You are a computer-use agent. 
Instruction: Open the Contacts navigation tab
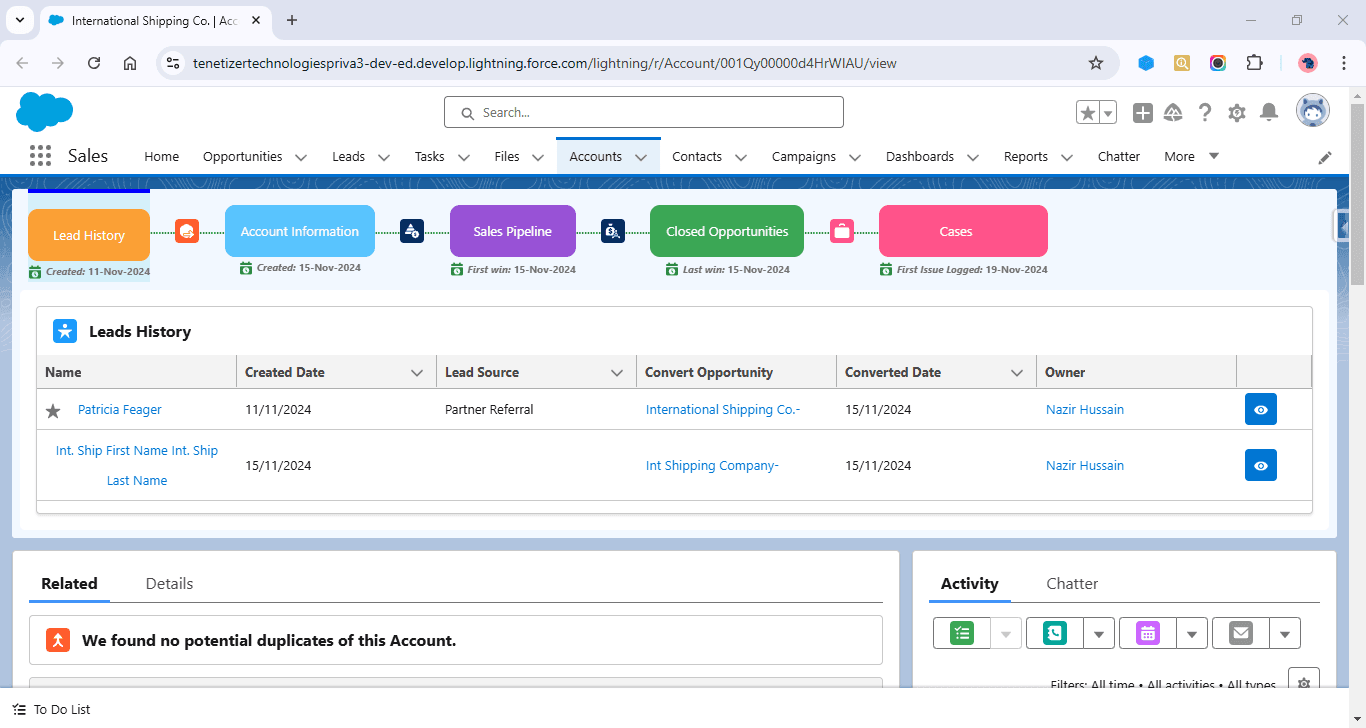(x=697, y=156)
